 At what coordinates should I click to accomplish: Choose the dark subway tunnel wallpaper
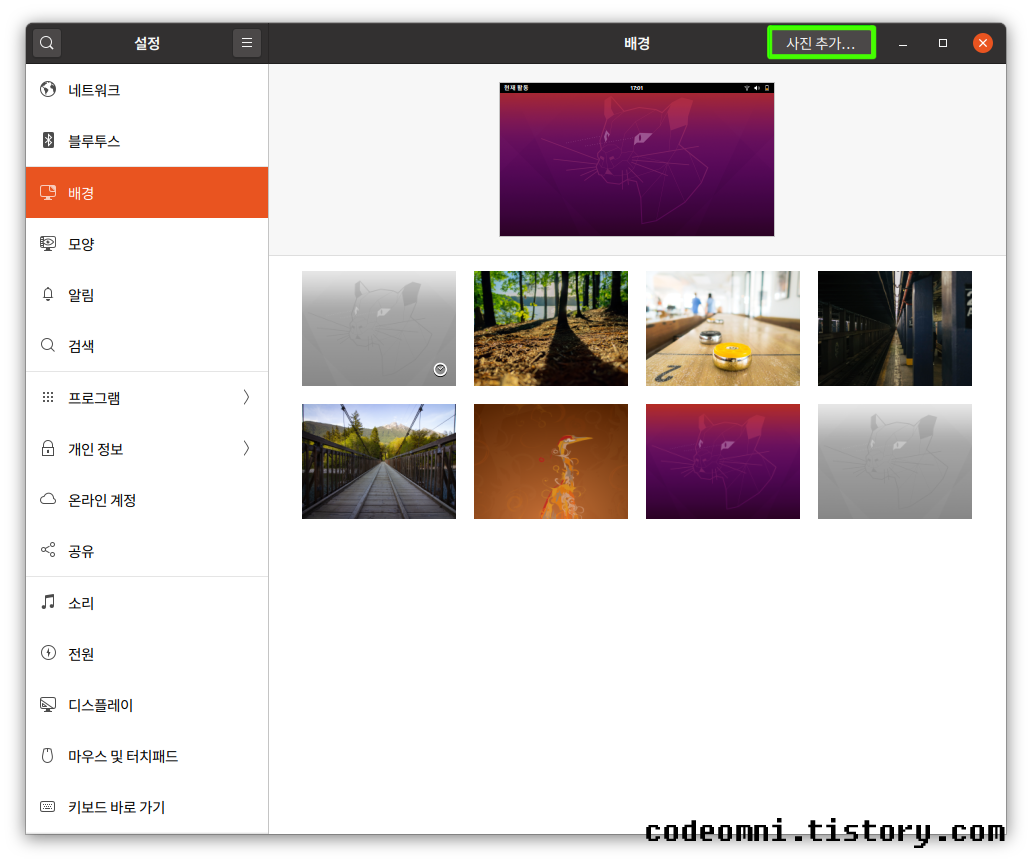point(894,328)
